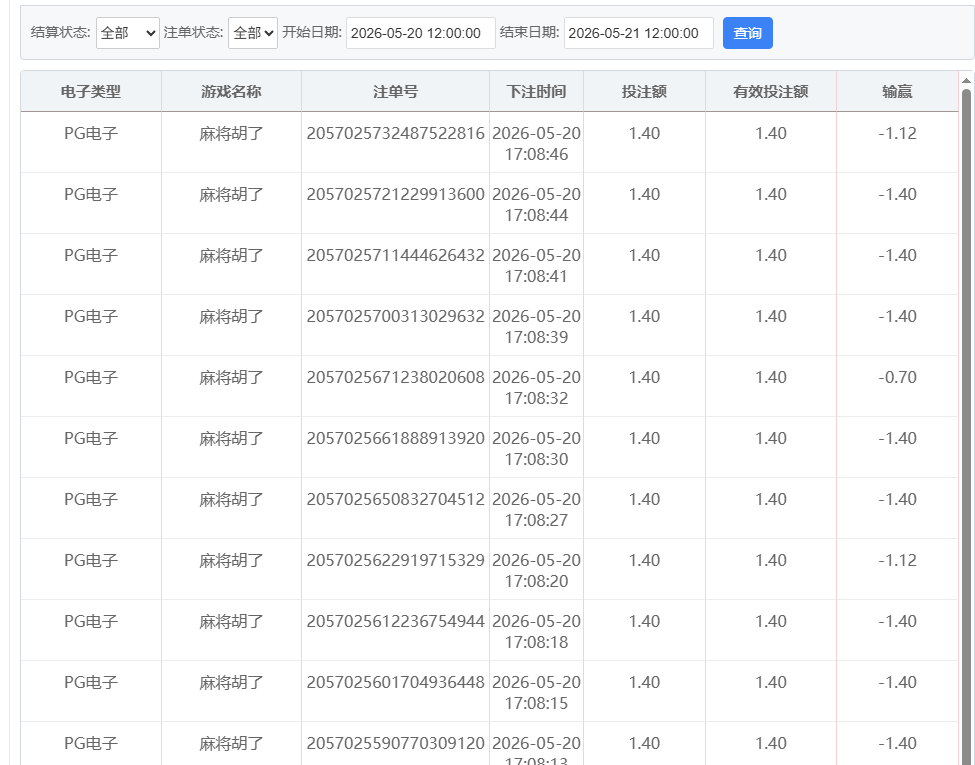Click the 游戏名称 column header
The width and height of the screenshot is (975, 765).
click(231, 91)
